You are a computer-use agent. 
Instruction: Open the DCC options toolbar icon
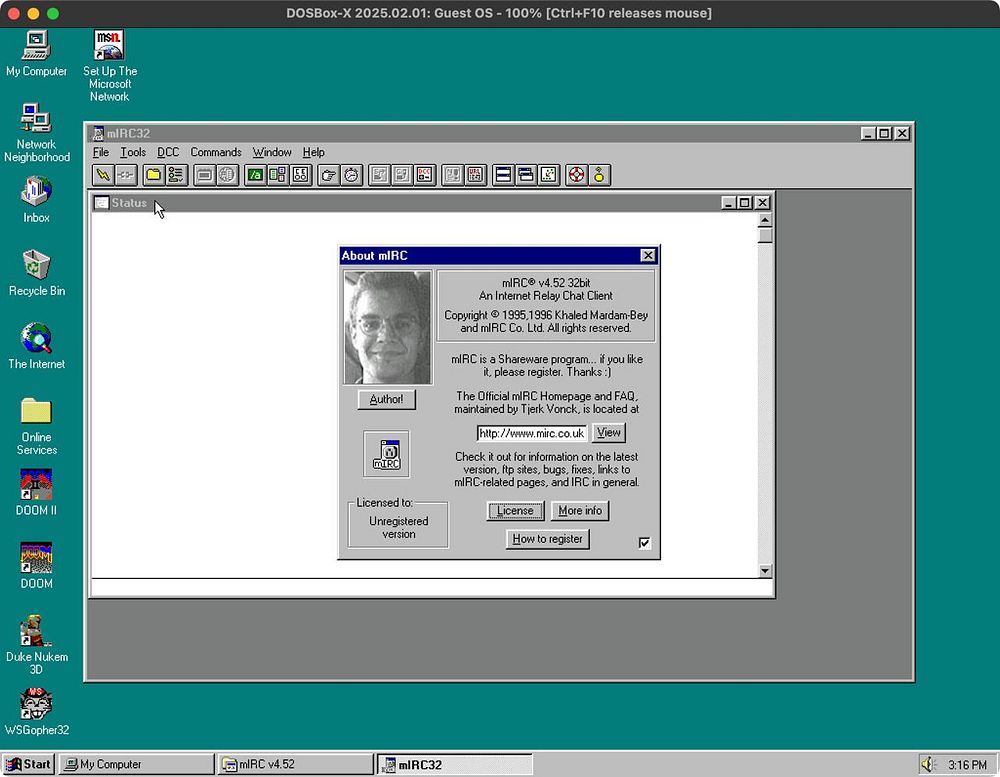[425, 175]
